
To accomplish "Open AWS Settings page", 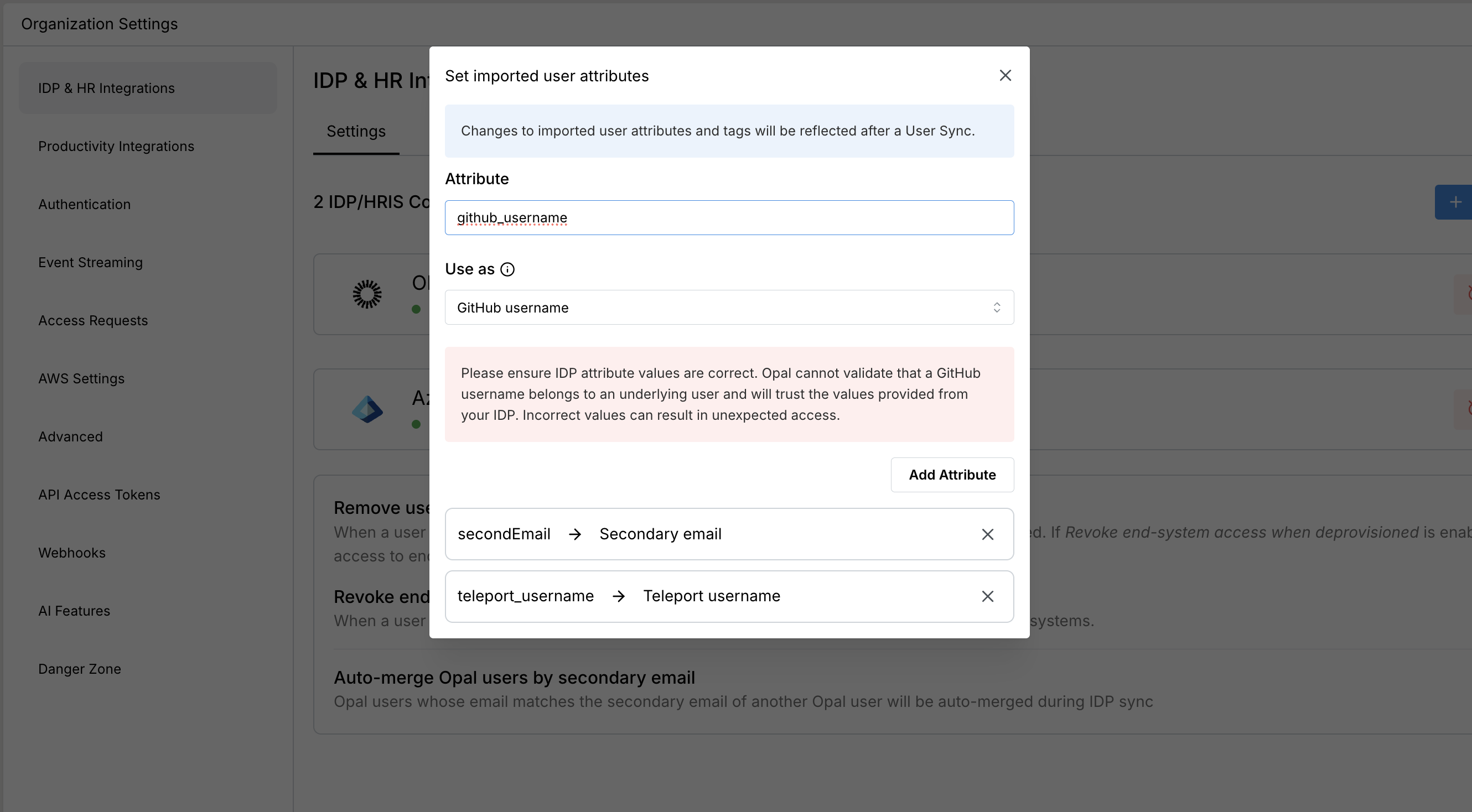I will 81,378.
